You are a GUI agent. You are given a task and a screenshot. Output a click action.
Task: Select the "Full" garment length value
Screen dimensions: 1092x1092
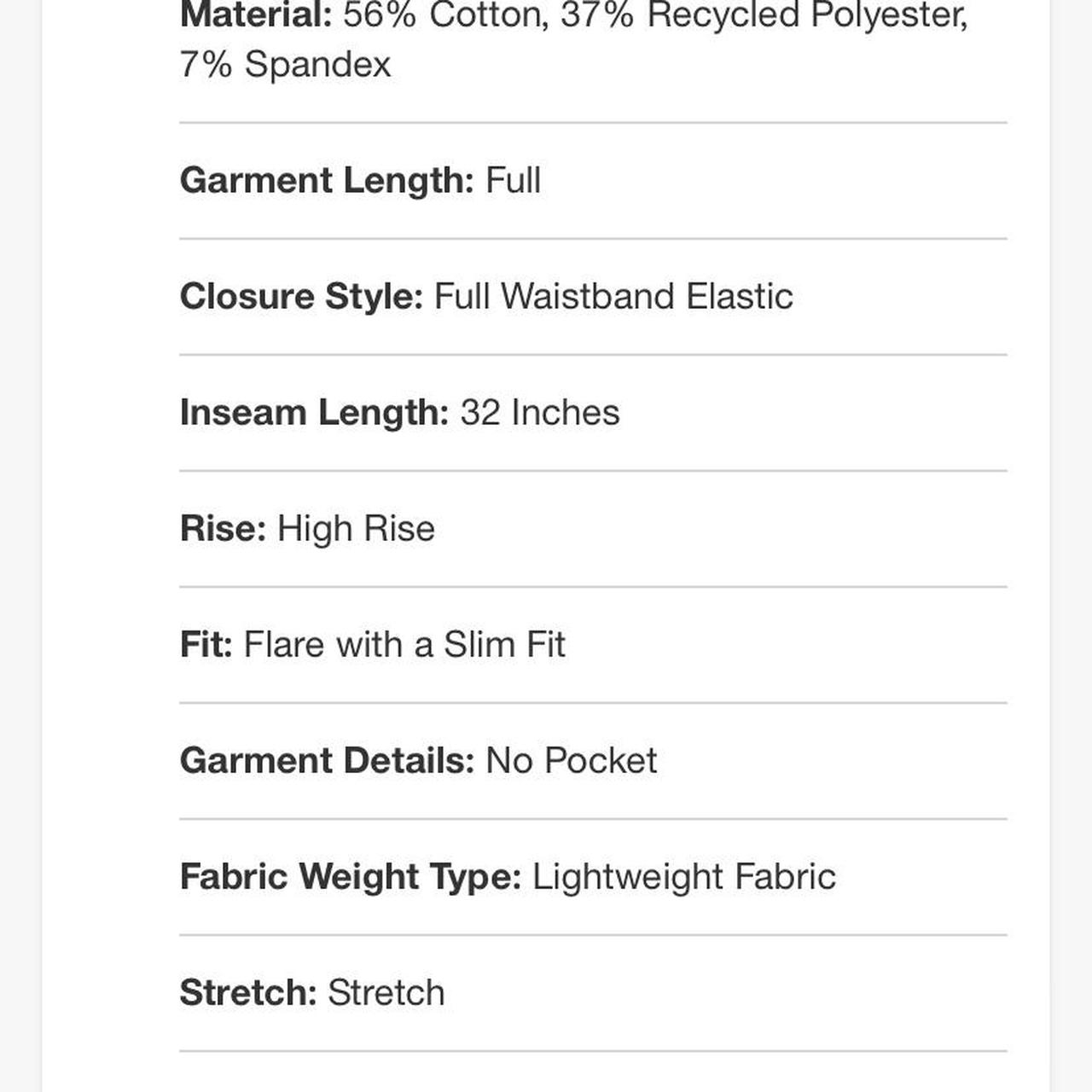tap(513, 181)
